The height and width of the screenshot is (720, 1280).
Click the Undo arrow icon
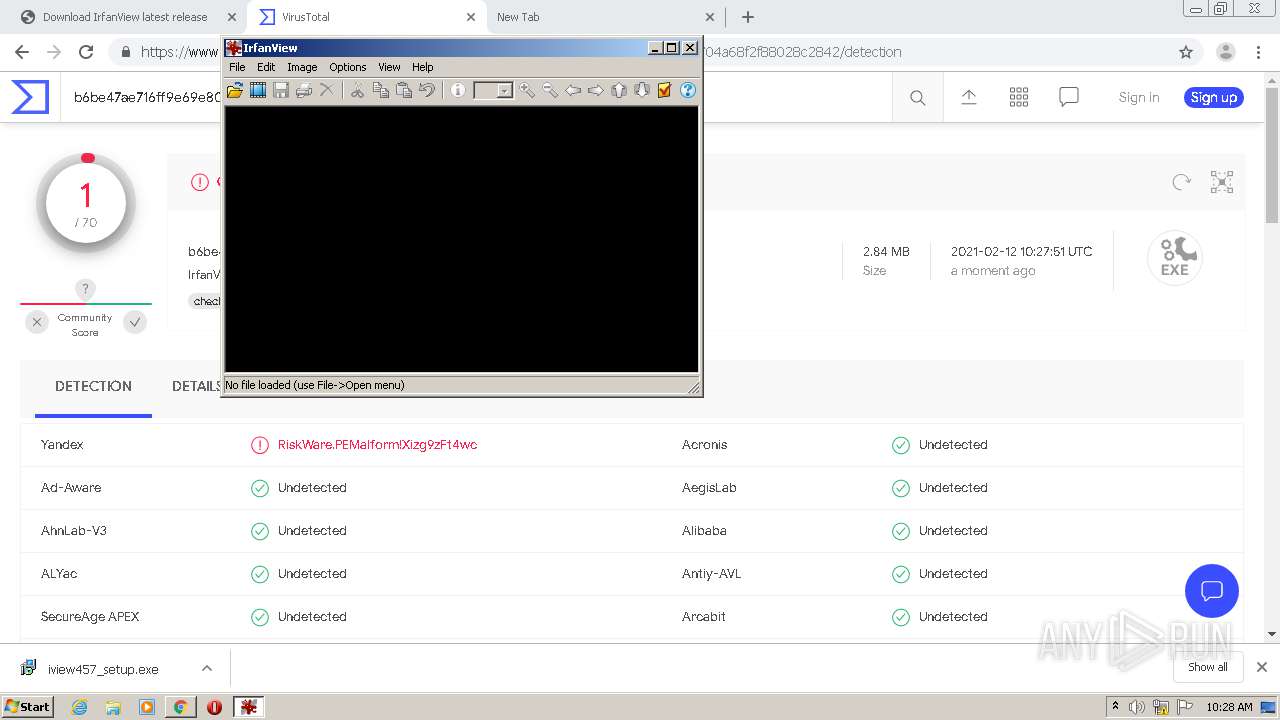427,90
